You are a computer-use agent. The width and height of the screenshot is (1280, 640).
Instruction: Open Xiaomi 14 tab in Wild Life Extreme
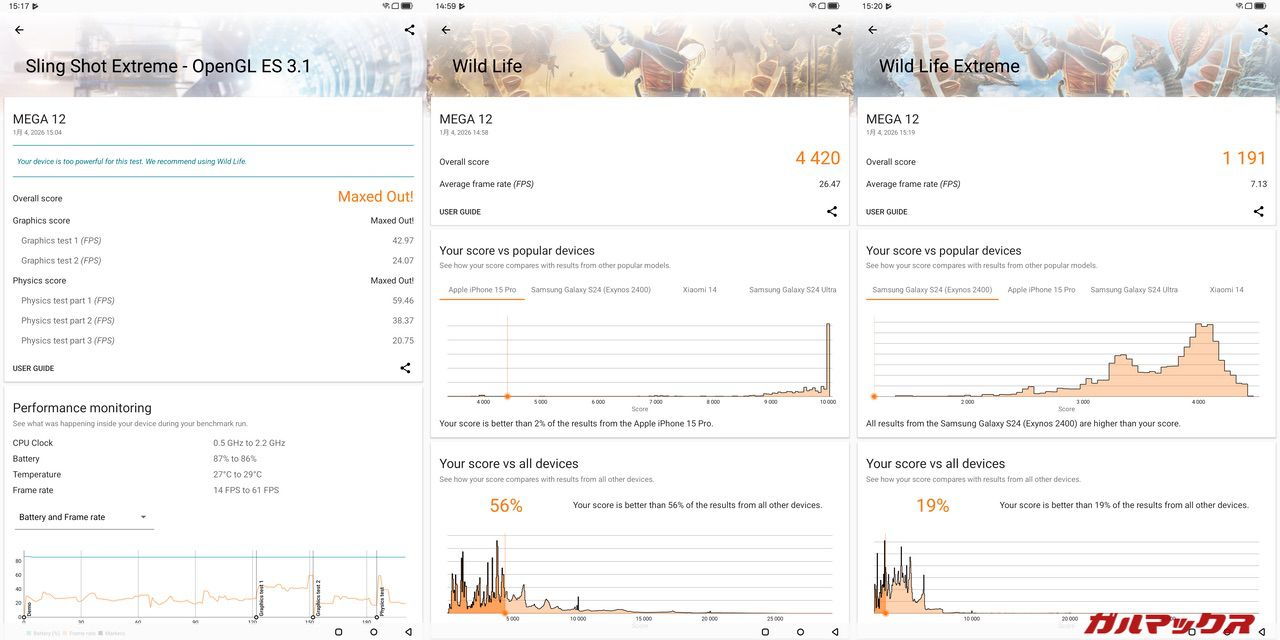point(1226,290)
